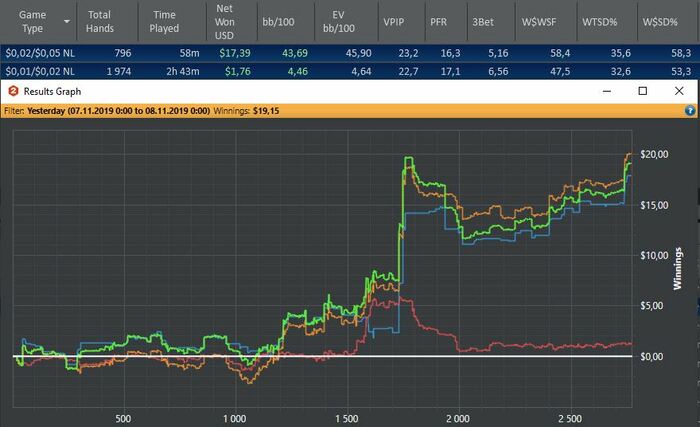Click the Yesterday filter date text
The height and width of the screenshot is (427, 700).
[118, 111]
